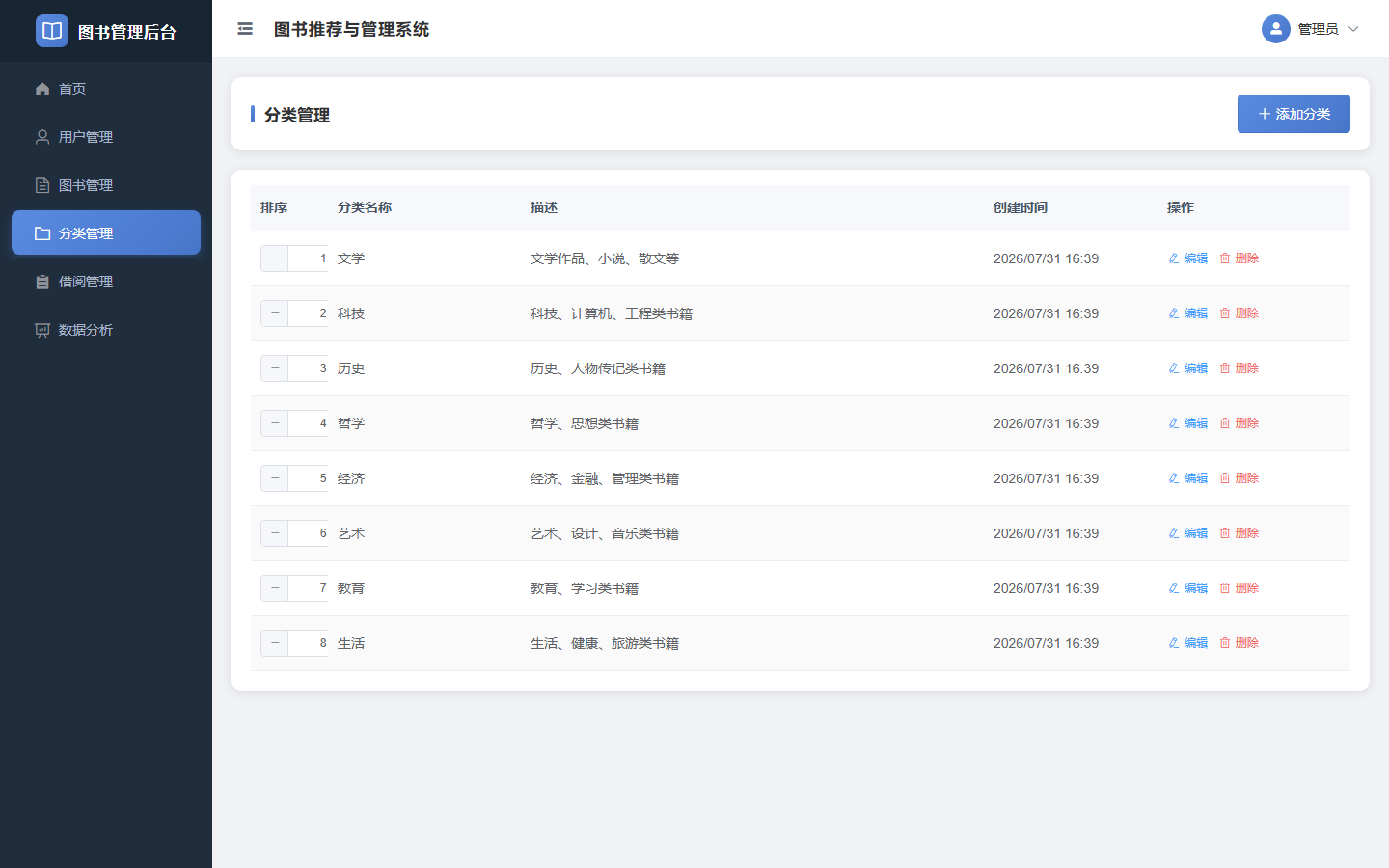This screenshot has height=868, width=1389.
Task: Click sort number field of 生活 row
Action: point(309,643)
